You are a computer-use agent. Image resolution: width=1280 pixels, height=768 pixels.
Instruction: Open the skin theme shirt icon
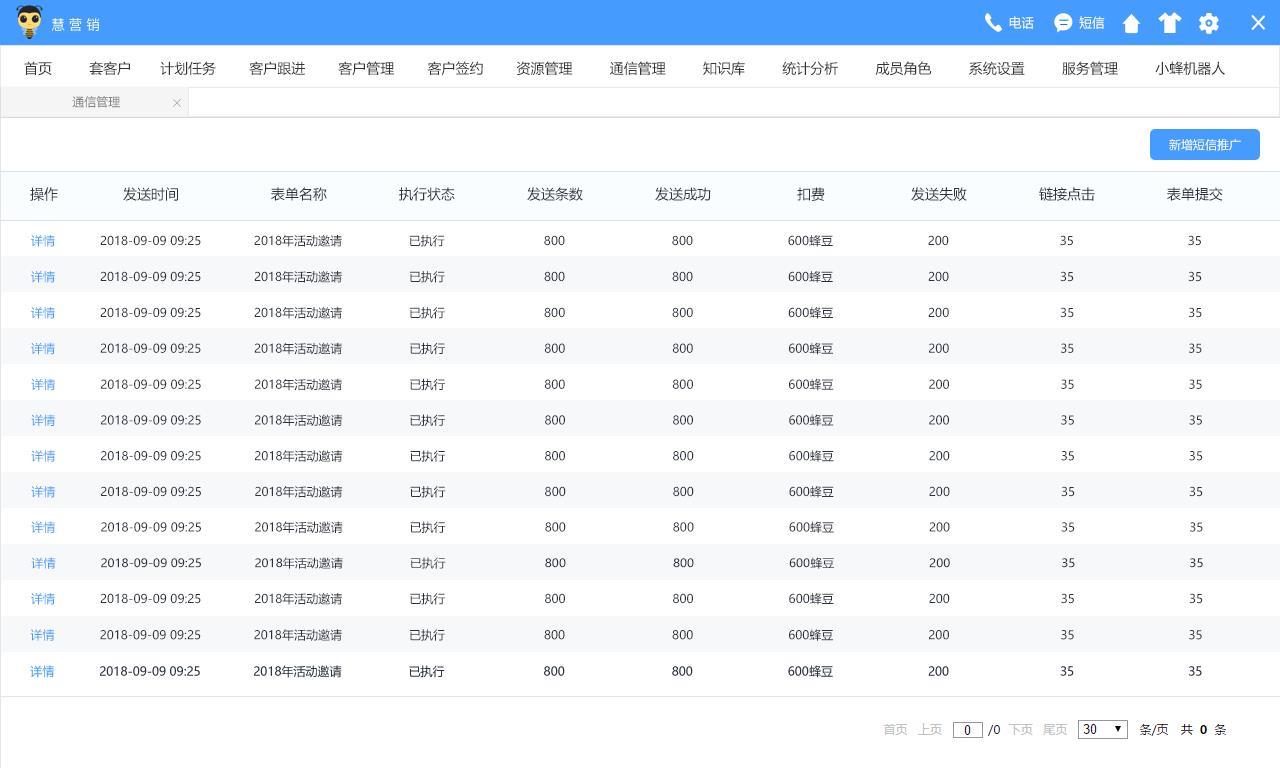coord(1169,23)
